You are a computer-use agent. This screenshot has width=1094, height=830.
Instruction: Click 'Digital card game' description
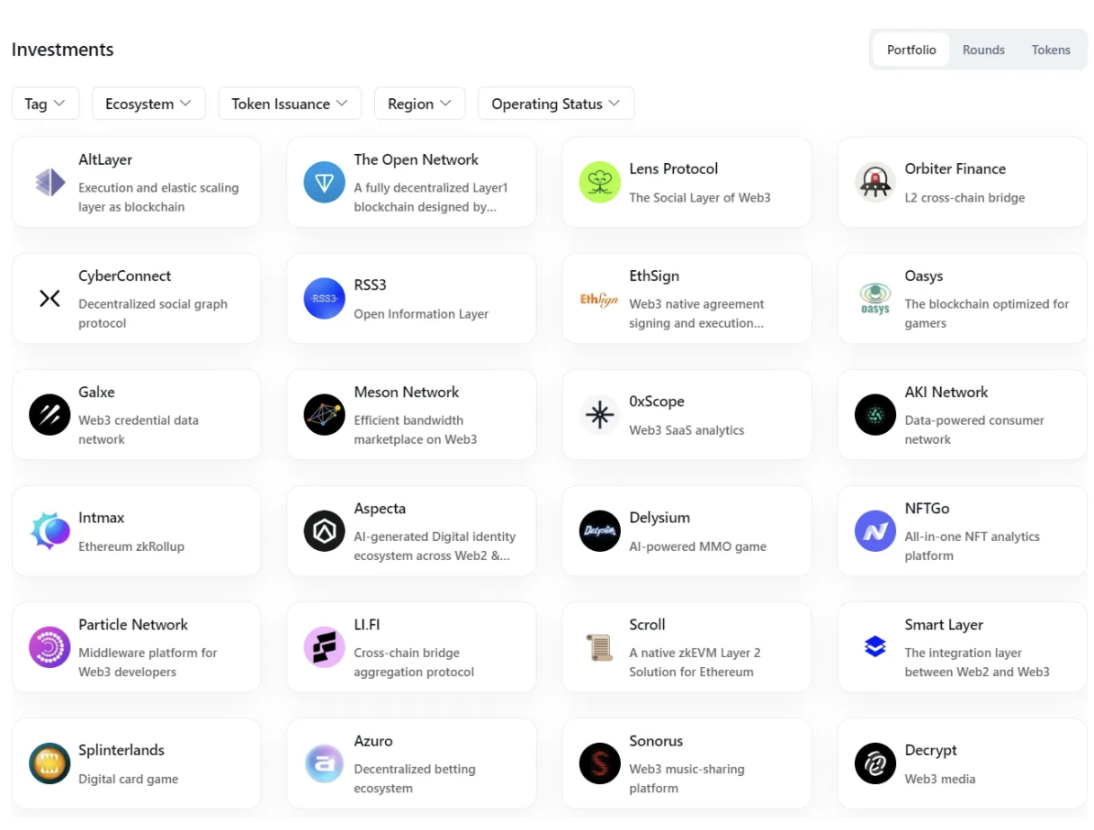128,779
